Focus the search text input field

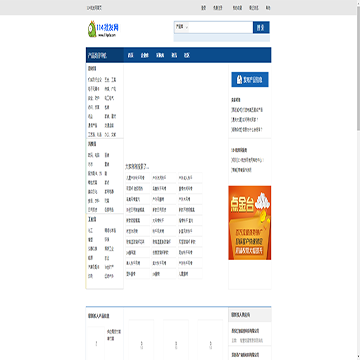point(221,27)
